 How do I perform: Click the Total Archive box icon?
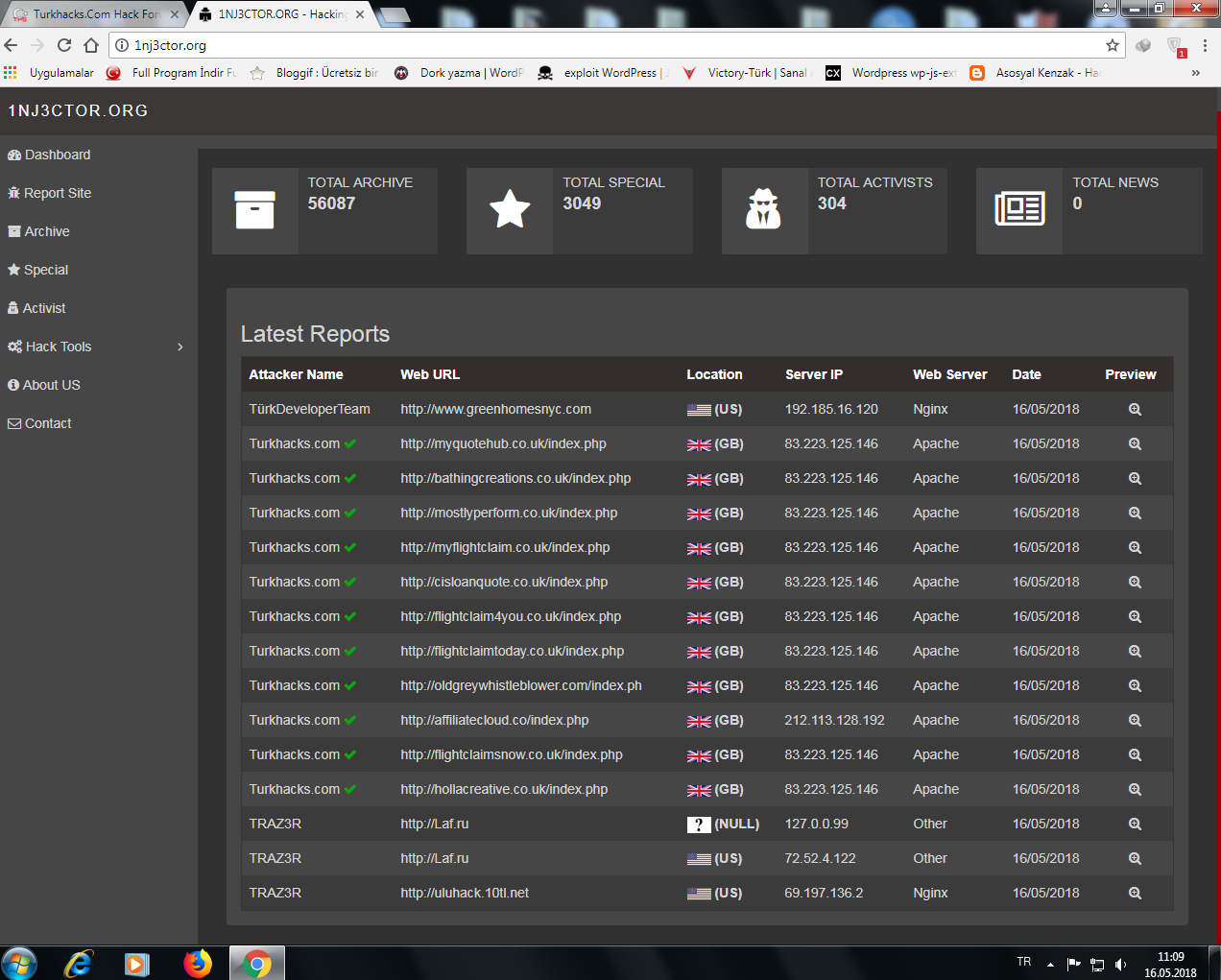point(254,210)
